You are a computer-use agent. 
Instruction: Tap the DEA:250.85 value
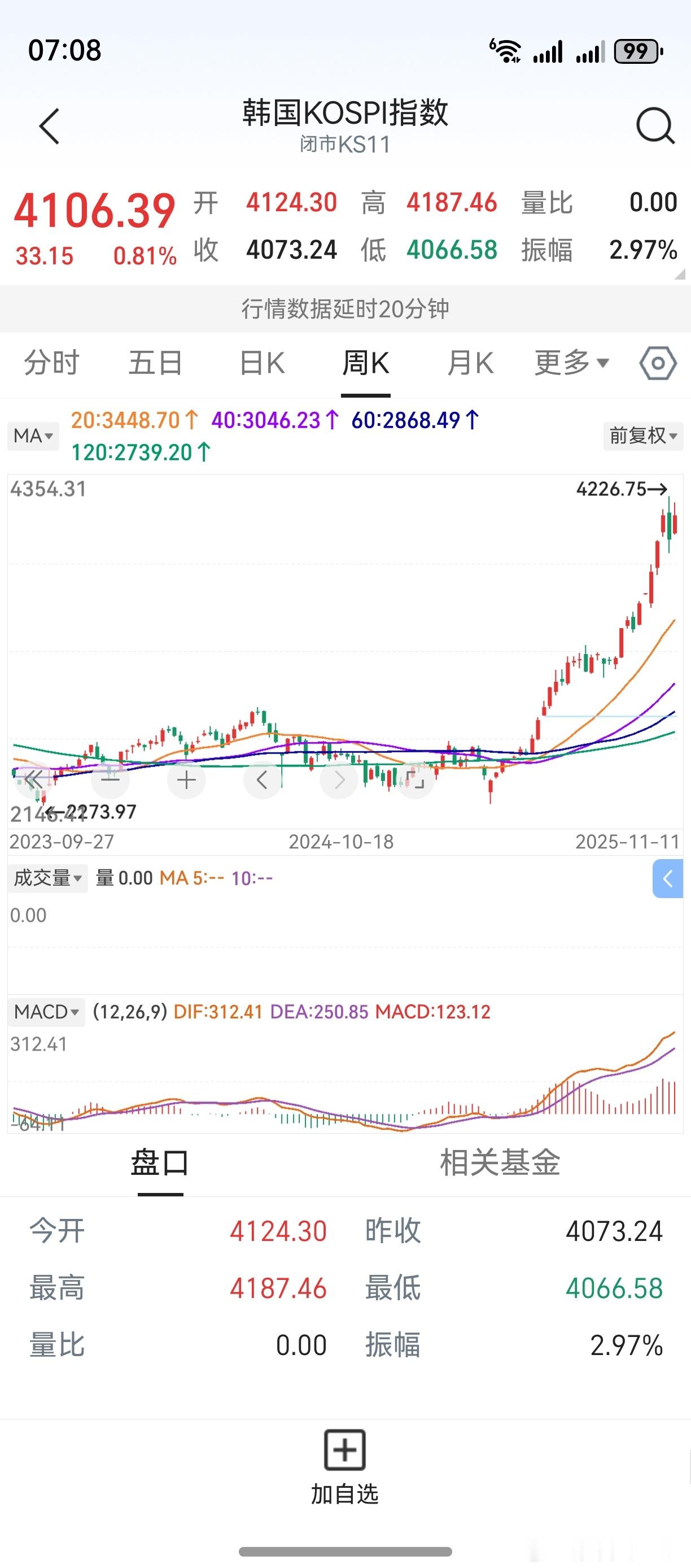[320, 1012]
